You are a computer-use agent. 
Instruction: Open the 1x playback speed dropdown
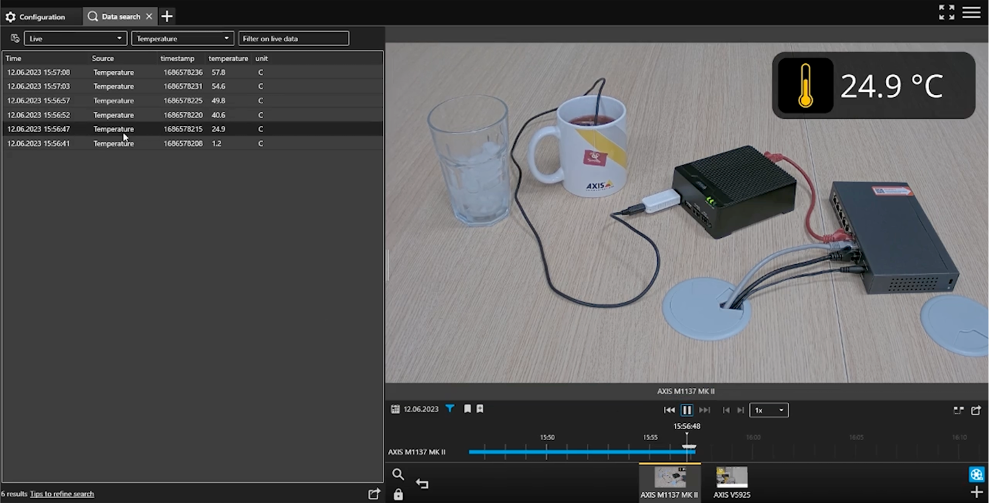[x=769, y=410]
